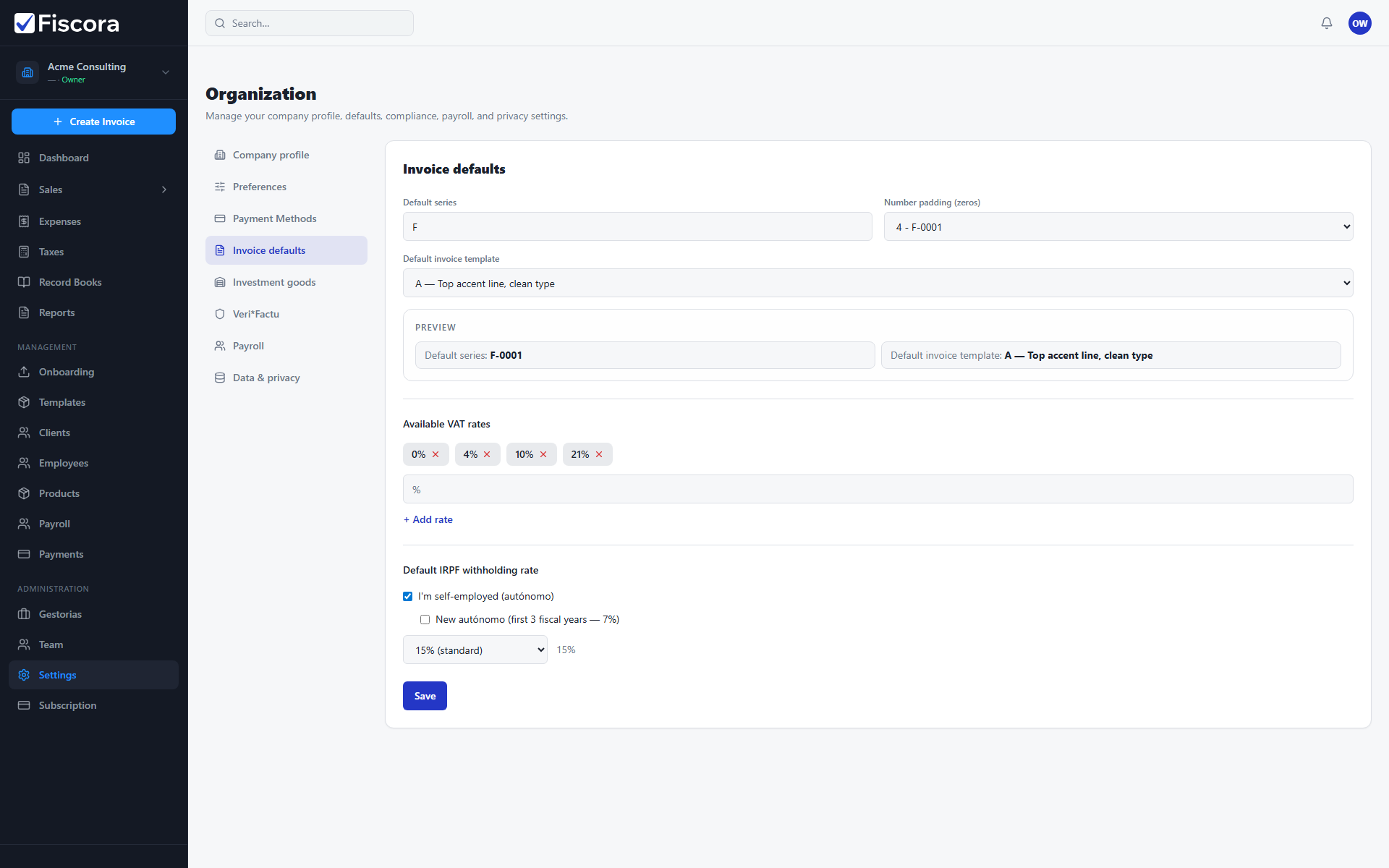Open Company profile settings tab
This screenshot has height=868, width=1389.
click(286, 155)
